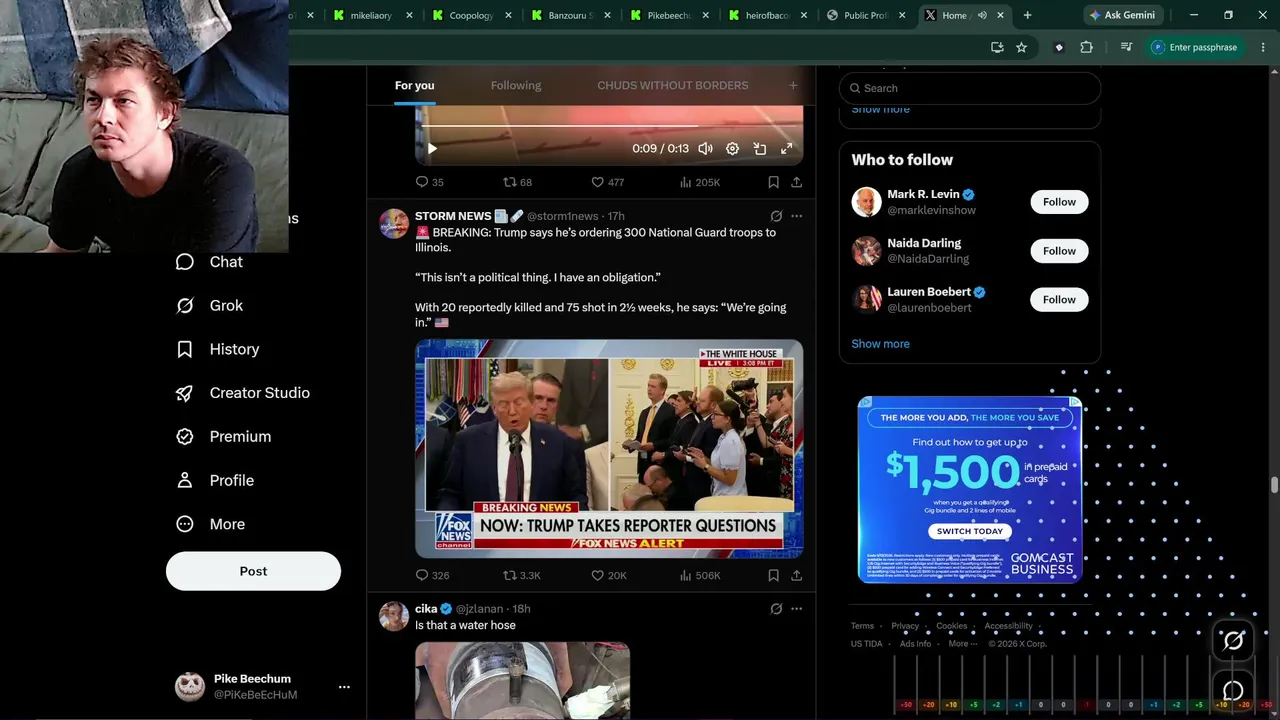1280x720 pixels.
Task: Switch to the Coopology browser tab
Action: (471, 15)
